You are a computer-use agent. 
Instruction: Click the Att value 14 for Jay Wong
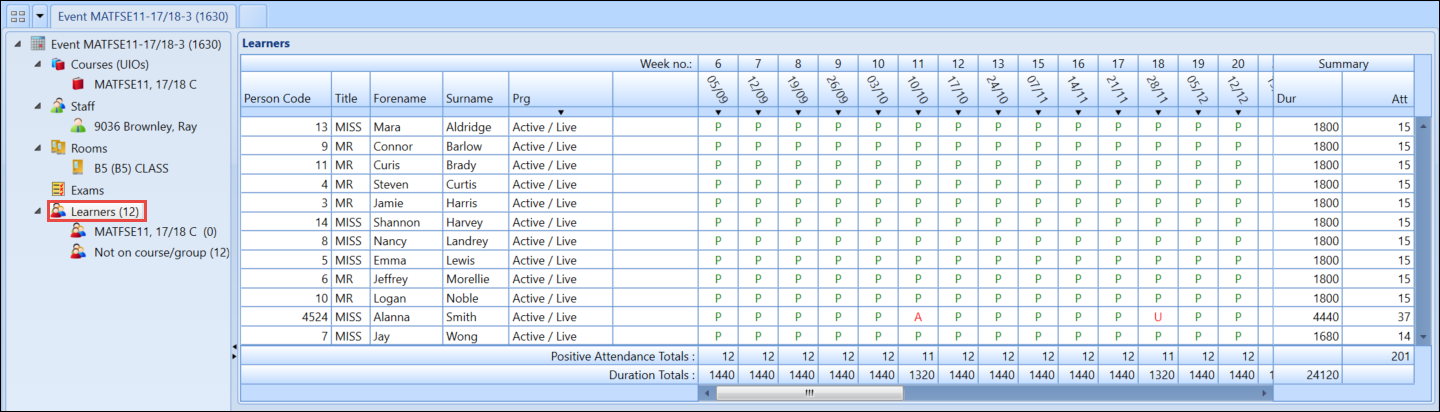tap(1378, 336)
